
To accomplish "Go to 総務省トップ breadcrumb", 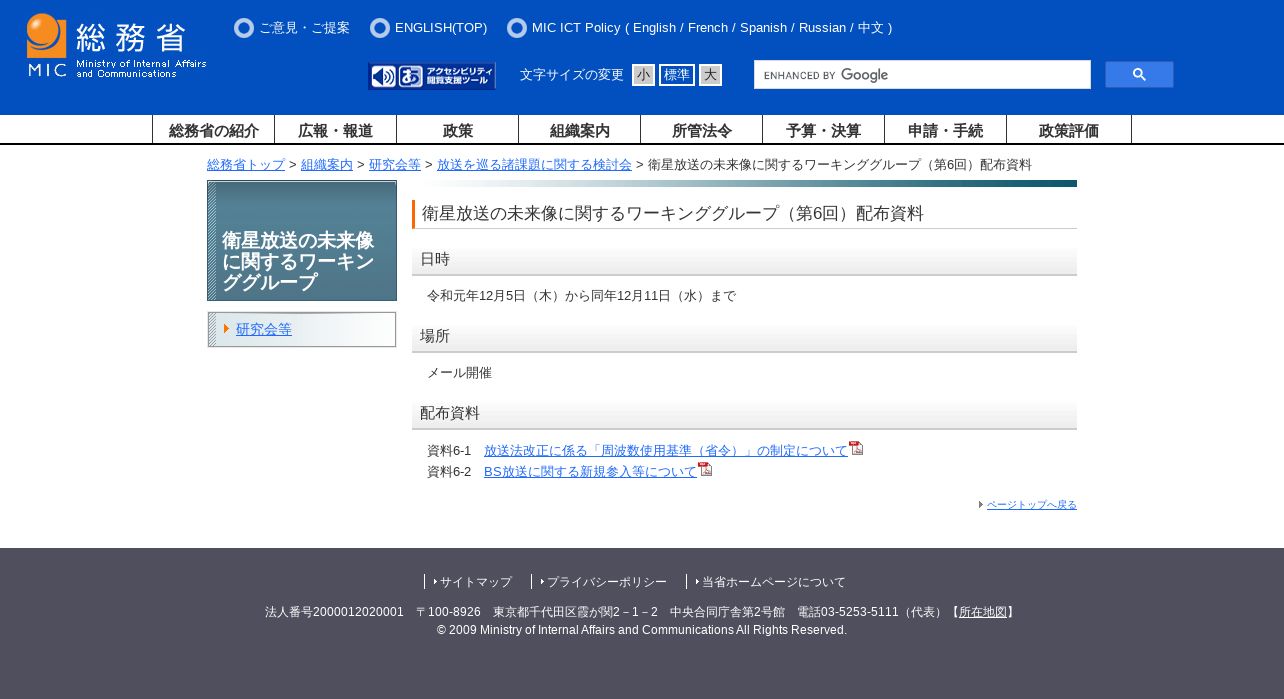I will (x=246, y=165).
